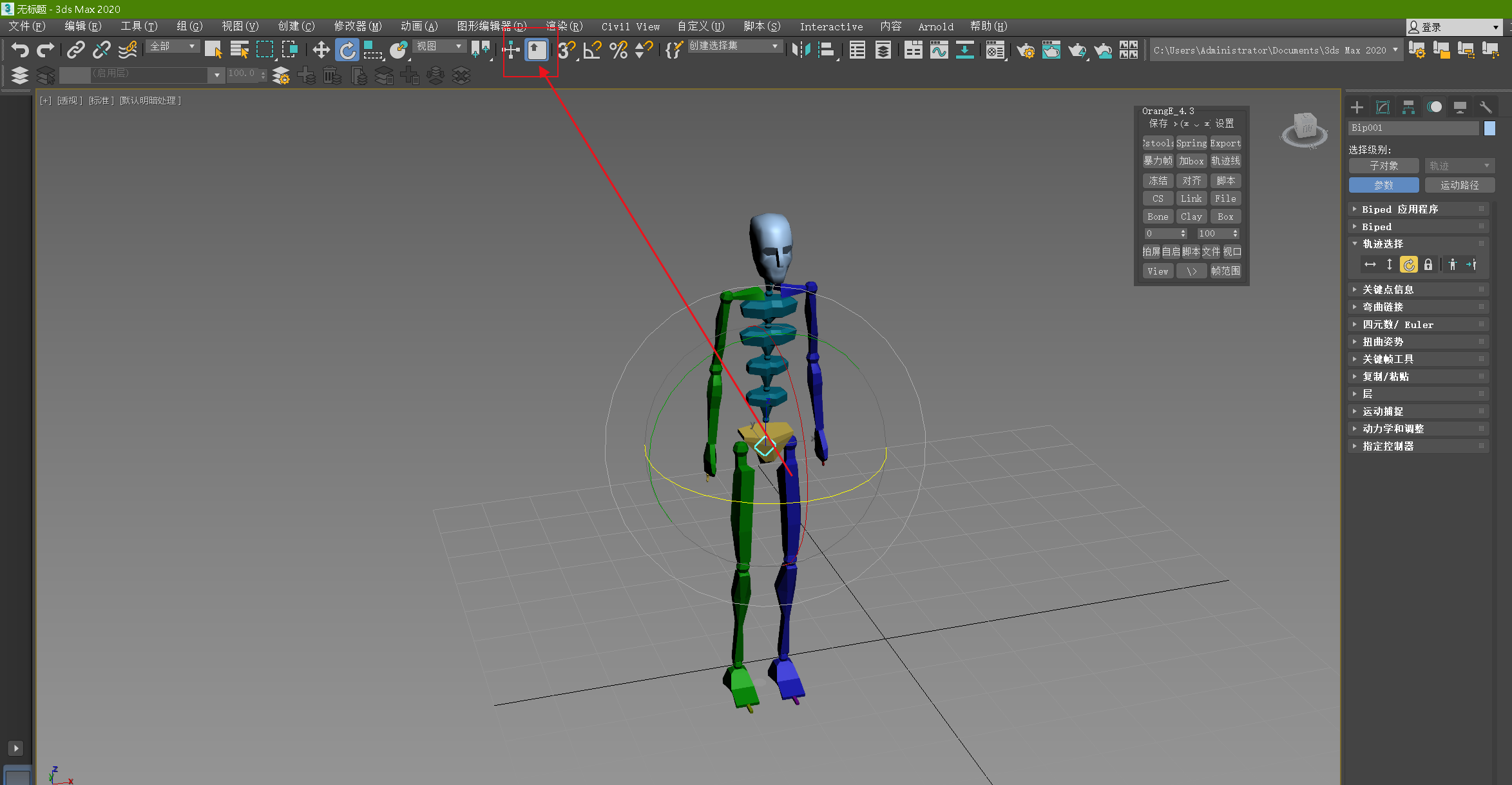The width and height of the screenshot is (1512, 785).
Task: Expand the 复制/粘贴 rollout
Action: coord(1418,377)
